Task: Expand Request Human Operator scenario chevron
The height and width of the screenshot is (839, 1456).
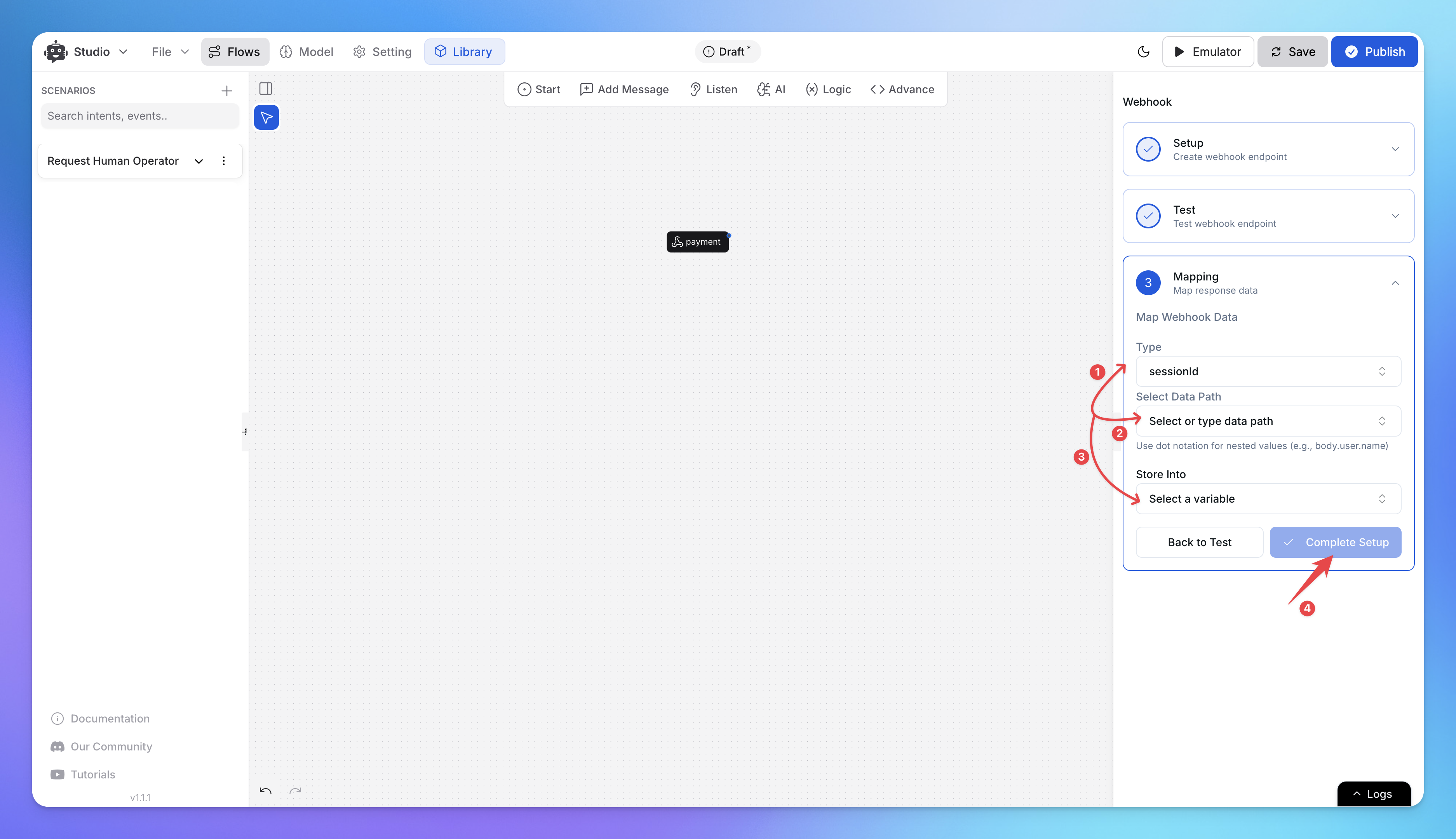Action: tap(199, 161)
